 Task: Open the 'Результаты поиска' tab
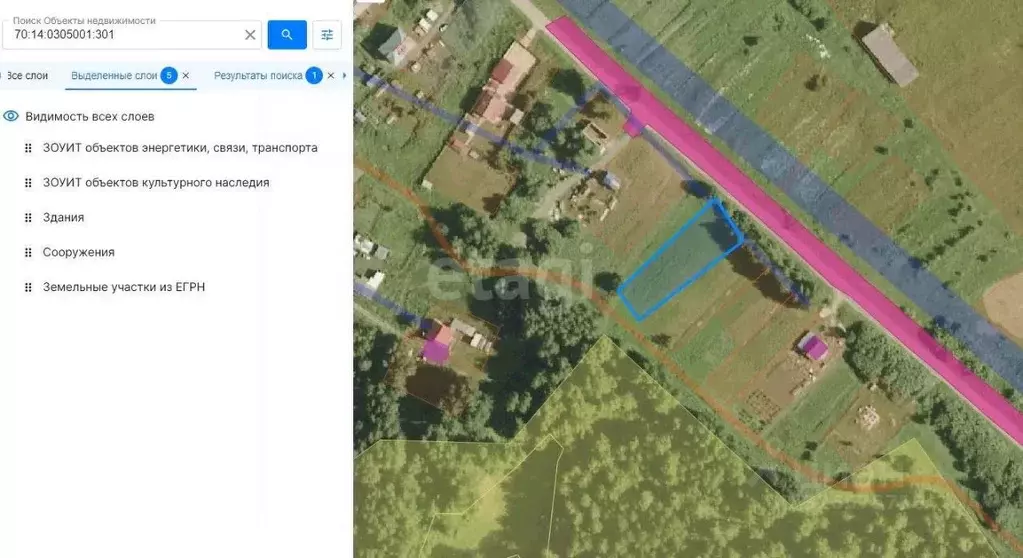[258, 76]
